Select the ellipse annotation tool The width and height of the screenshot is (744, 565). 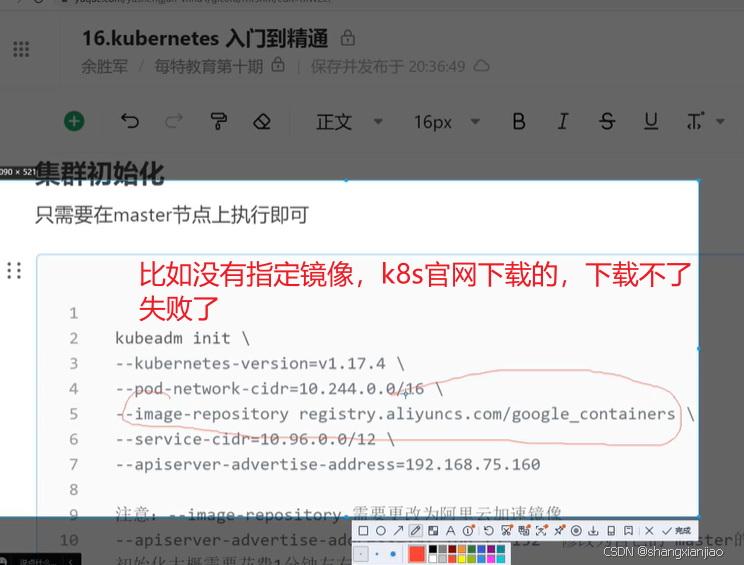pyautogui.click(x=381, y=530)
